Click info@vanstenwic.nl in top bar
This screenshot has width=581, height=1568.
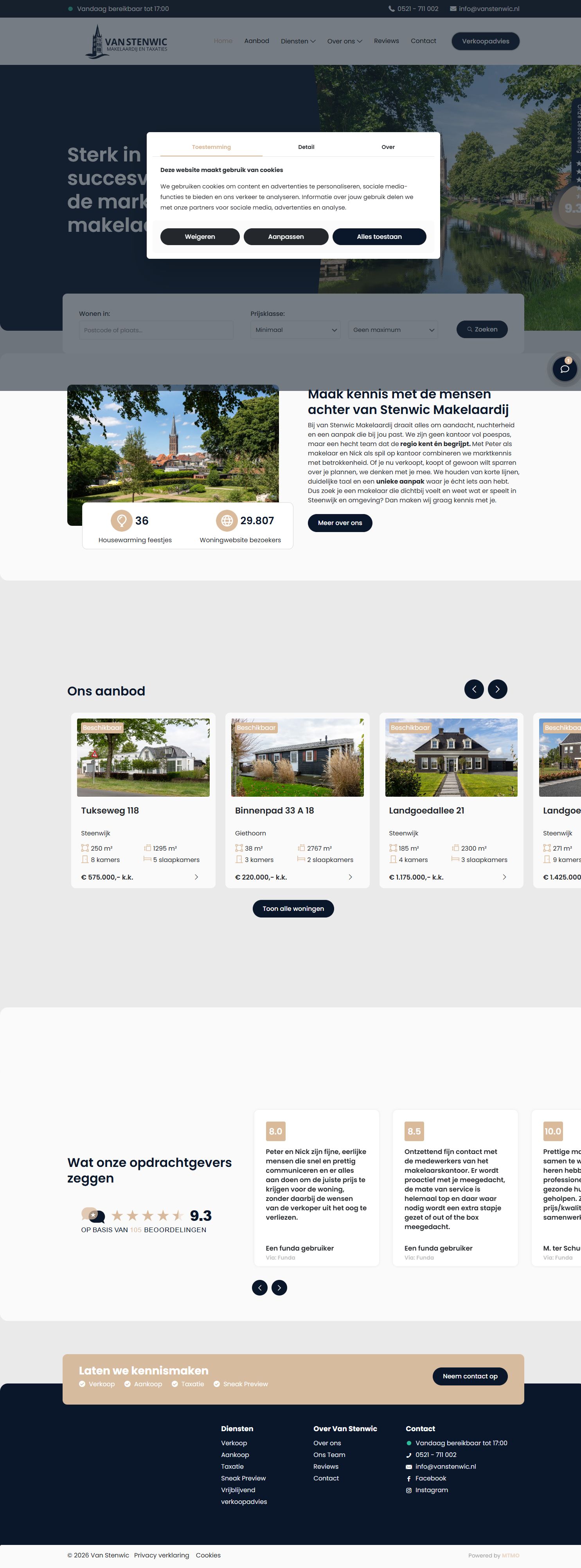tap(489, 9)
